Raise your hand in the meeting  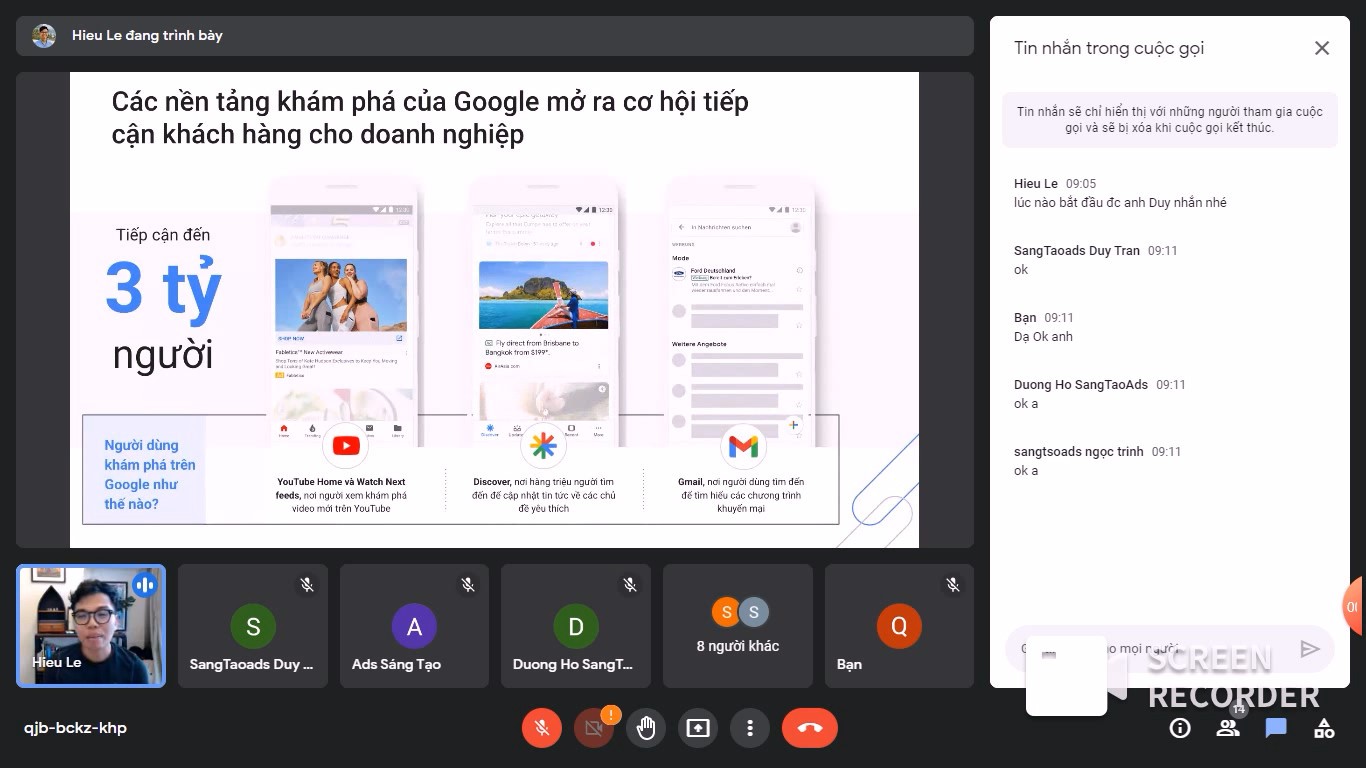tap(646, 728)
